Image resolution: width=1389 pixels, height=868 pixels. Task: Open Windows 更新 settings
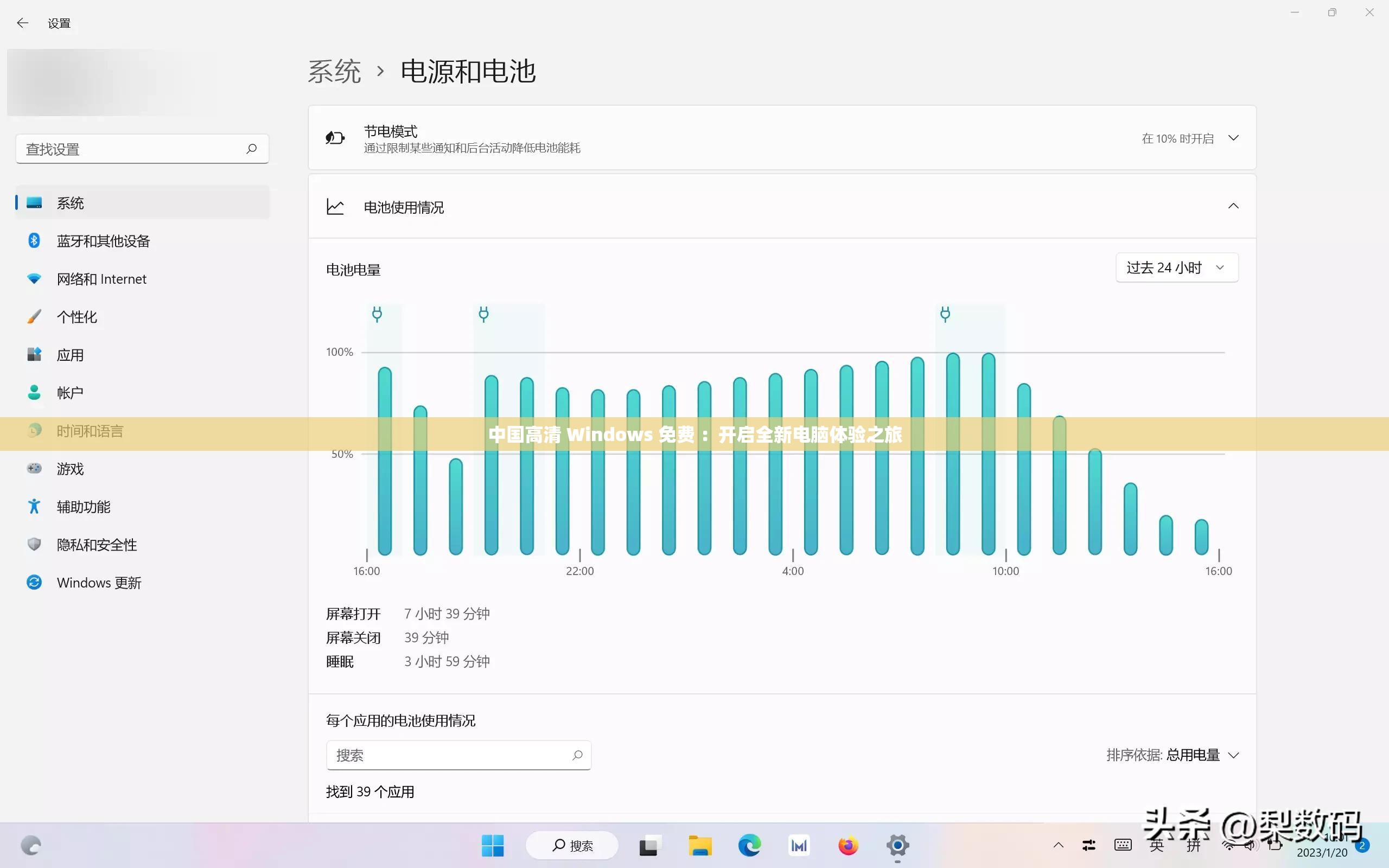click(x=99, y=582)
